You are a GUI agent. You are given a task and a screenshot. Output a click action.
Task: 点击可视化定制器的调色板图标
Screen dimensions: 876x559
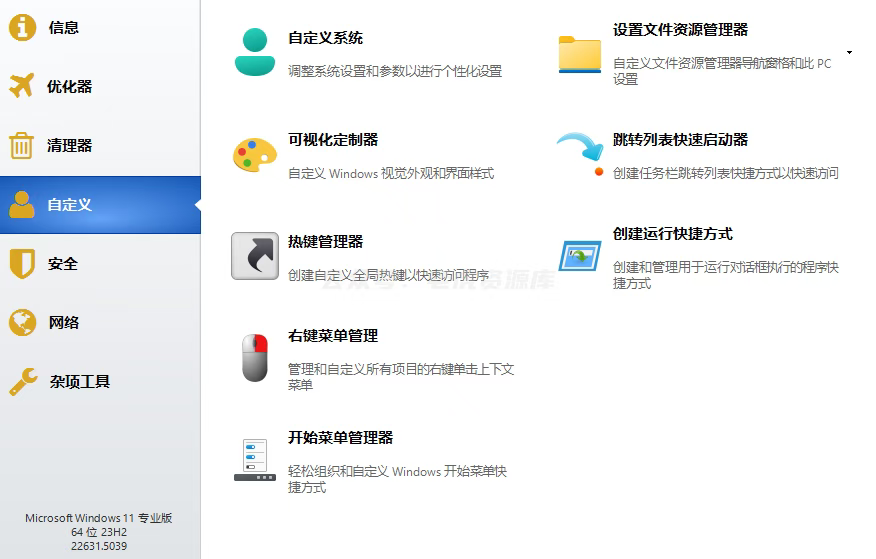tap(254, 156)
